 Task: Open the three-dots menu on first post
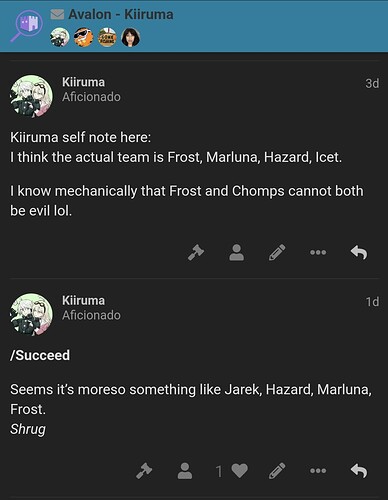[x=318, y=252]
